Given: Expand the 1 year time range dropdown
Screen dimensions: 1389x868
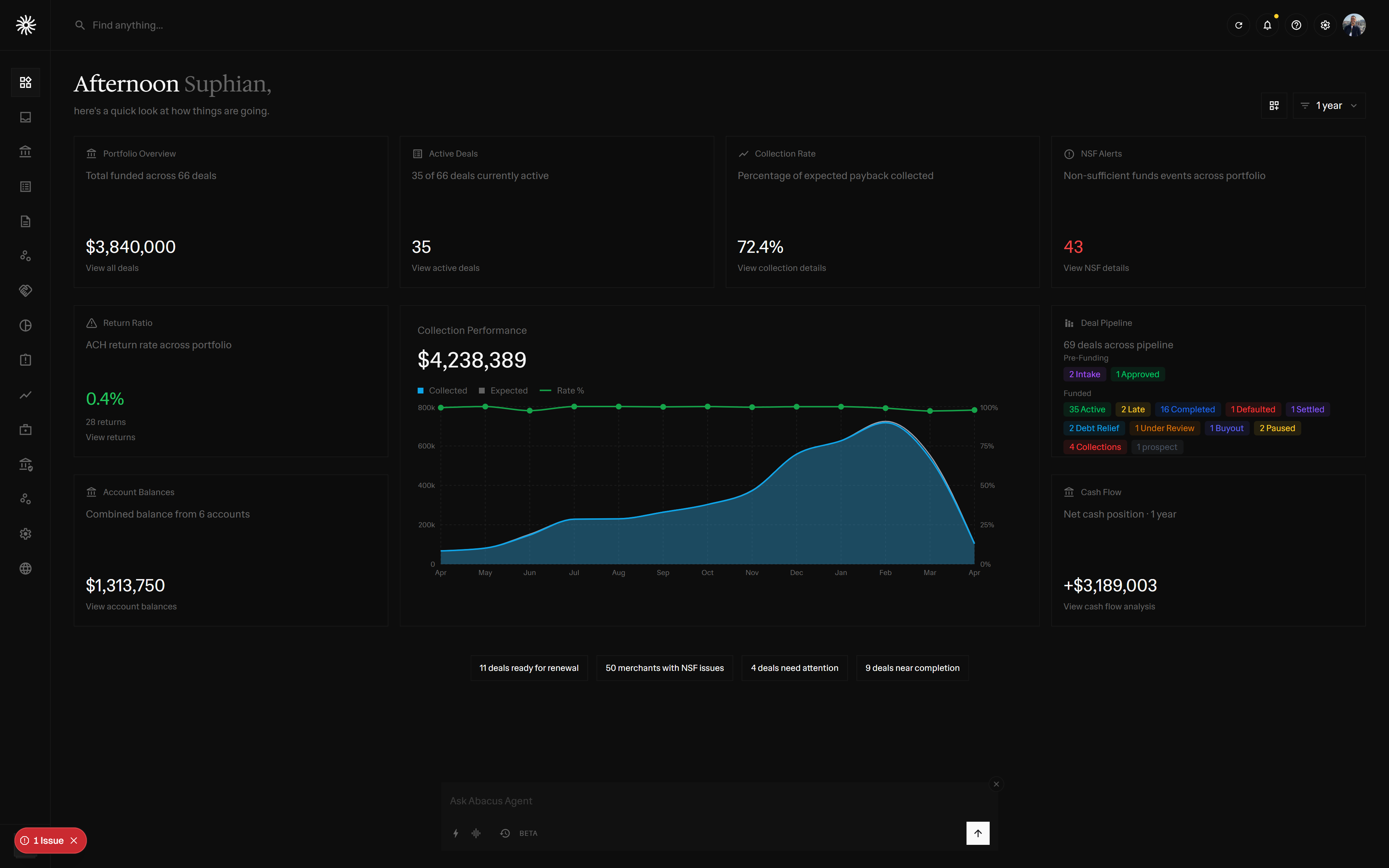Looking at the screenshot, I should coord(1329,105).
